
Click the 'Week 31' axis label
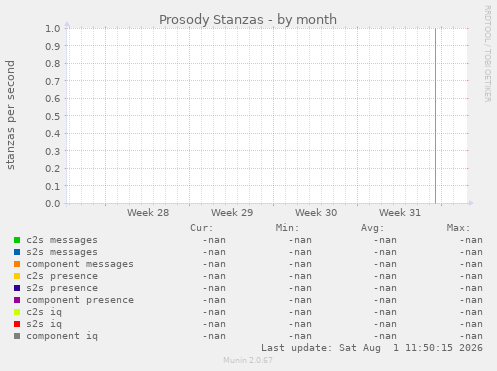coord(400,213)
